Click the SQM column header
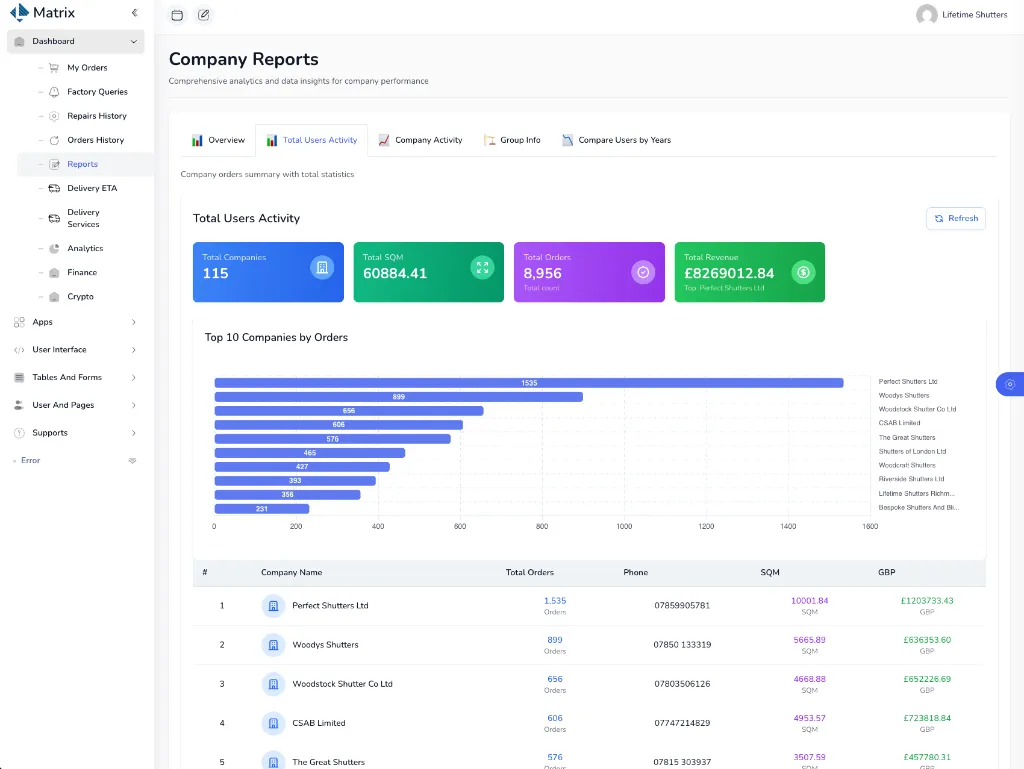 tap(770, 573)
